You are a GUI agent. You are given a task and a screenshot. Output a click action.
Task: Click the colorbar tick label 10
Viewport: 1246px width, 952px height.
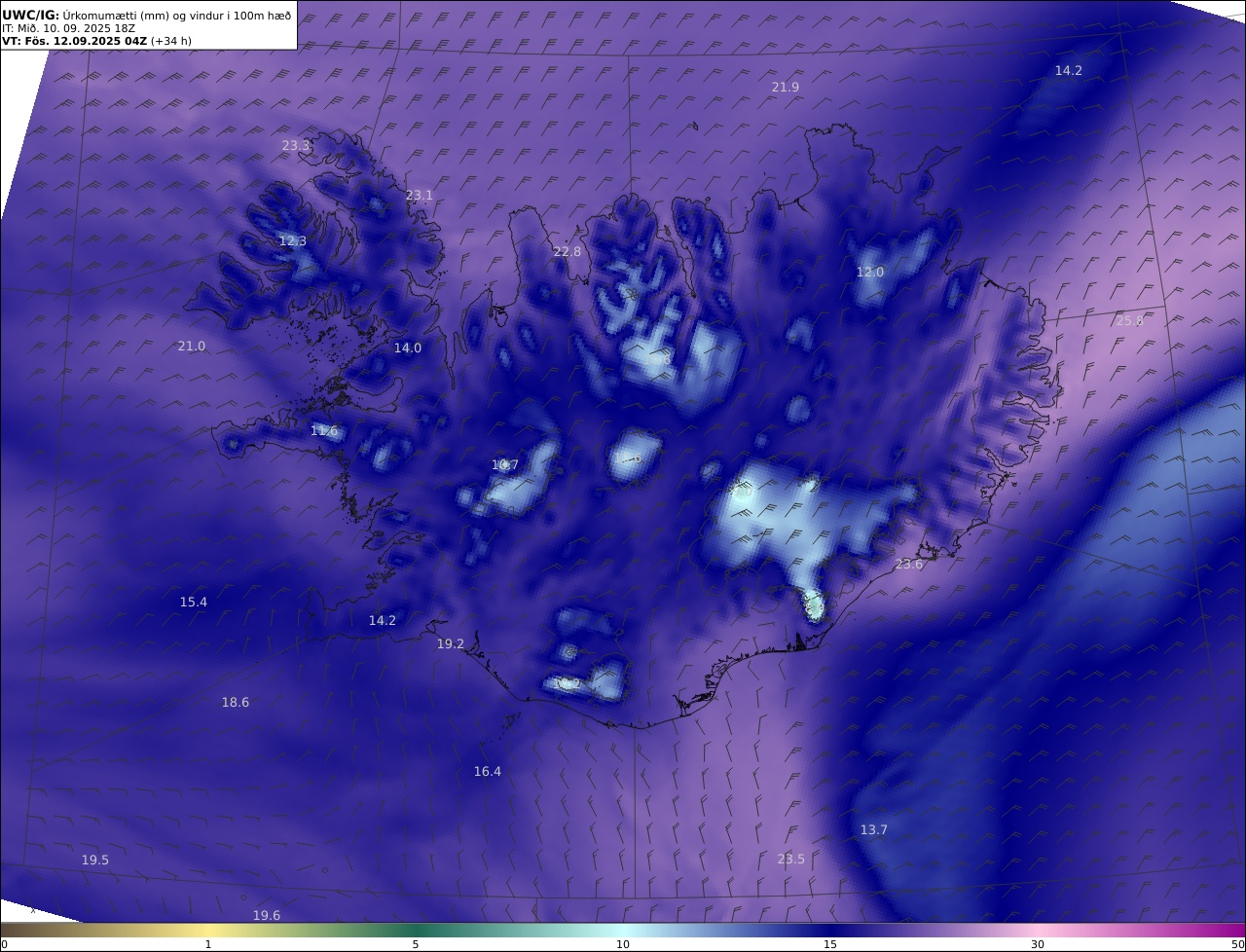[623, 945]
